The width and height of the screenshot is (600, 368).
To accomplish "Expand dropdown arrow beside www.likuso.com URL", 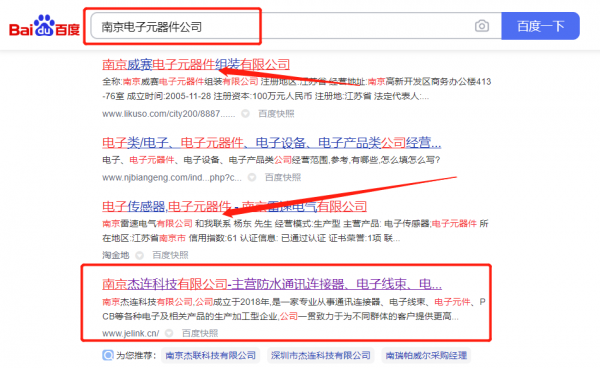I will [x=245, y=114].
